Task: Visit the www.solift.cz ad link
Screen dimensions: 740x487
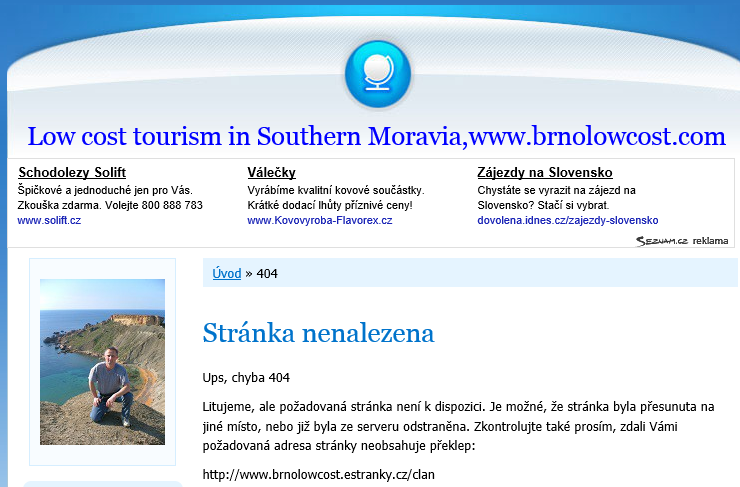Action: [49, 220]
